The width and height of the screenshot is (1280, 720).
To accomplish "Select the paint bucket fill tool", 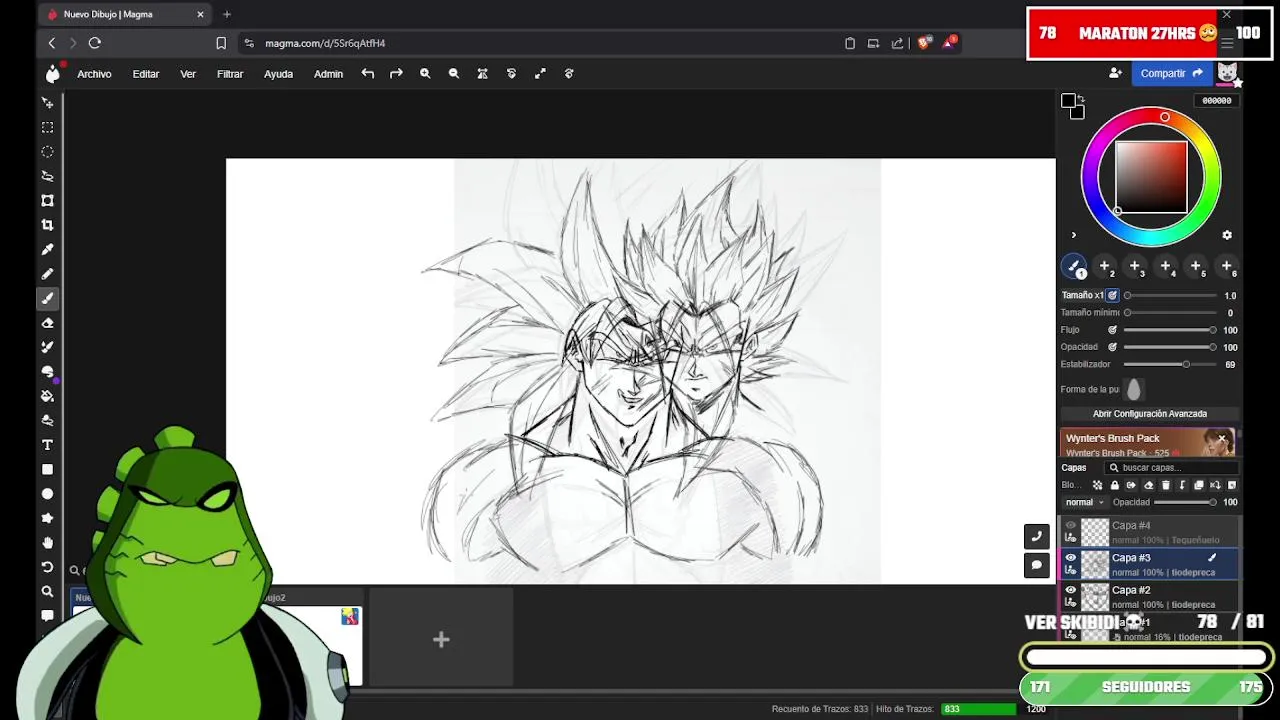I will point(47,396).
